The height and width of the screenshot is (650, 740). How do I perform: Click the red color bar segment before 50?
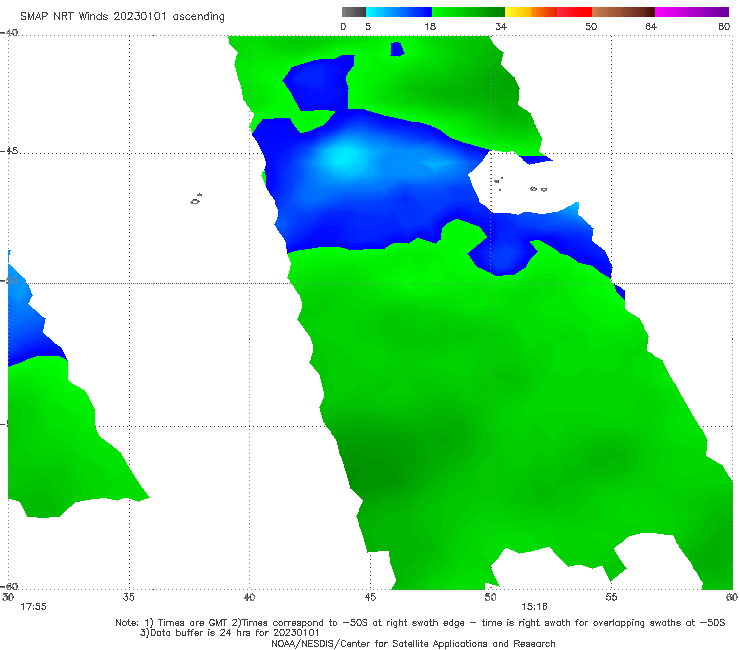(x=574, y=12)
